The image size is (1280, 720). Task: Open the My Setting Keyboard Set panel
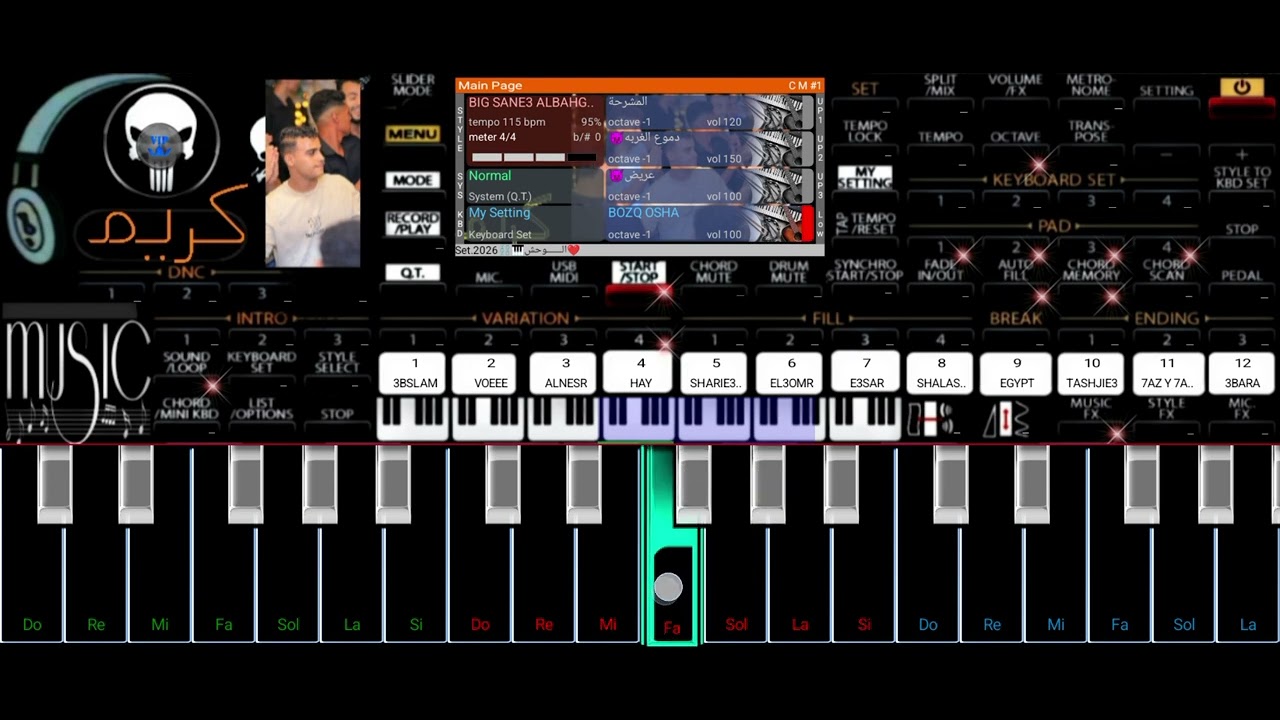point(534,224)
